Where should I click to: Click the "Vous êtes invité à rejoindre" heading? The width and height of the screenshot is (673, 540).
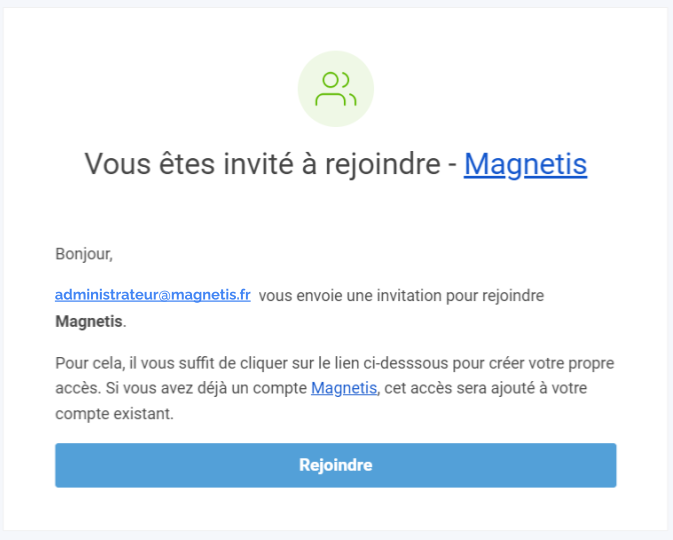click(x=263, y=164)
